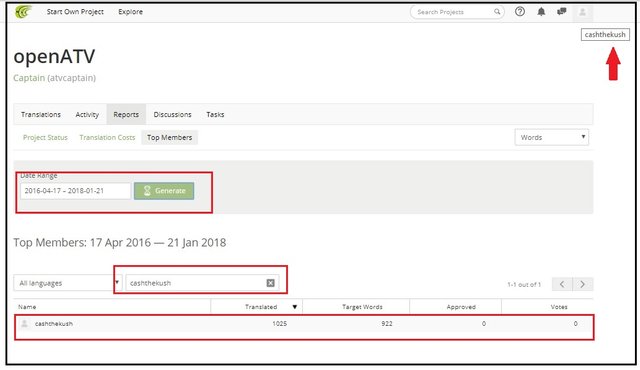
Task: Click the Date Range input field
Action: tap(76, 191)
